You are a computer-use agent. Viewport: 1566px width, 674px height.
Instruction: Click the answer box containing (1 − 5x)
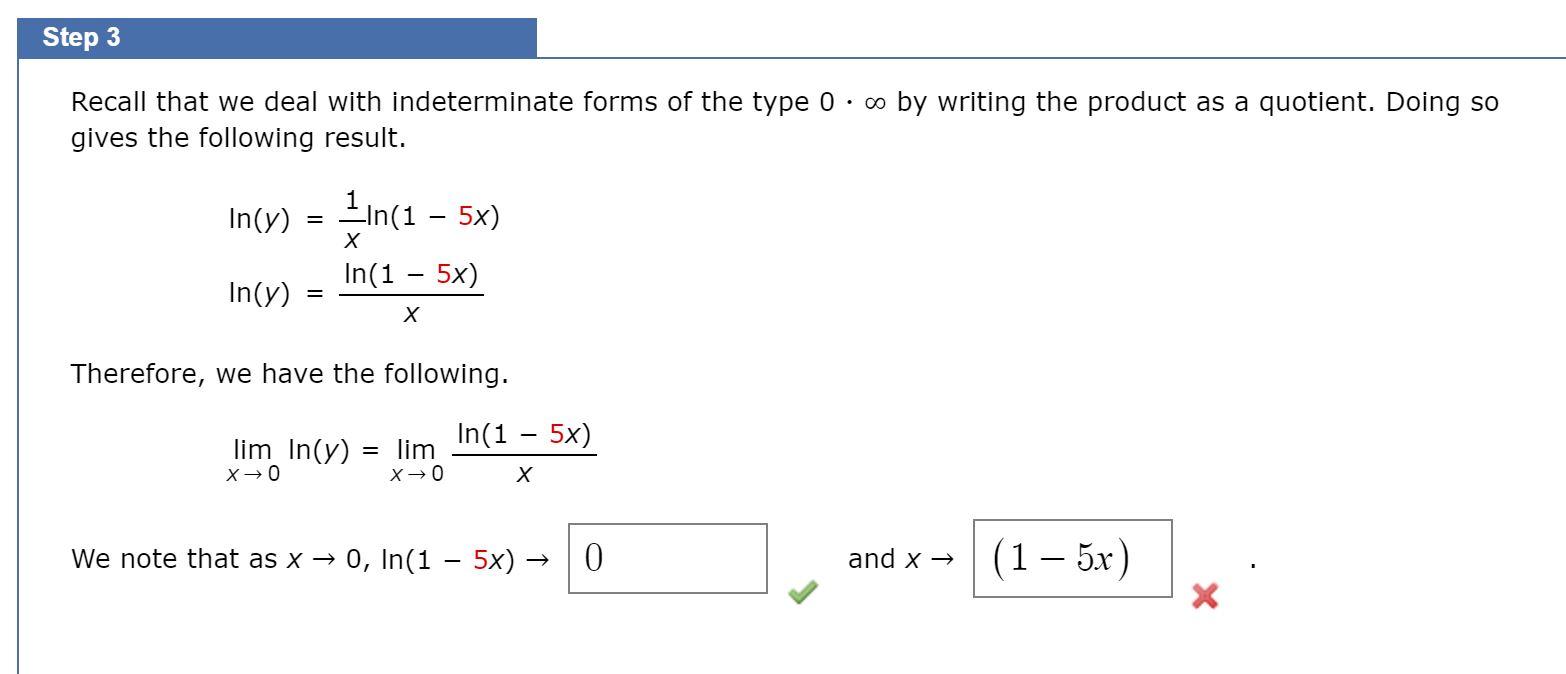(x=1072, y=558)
